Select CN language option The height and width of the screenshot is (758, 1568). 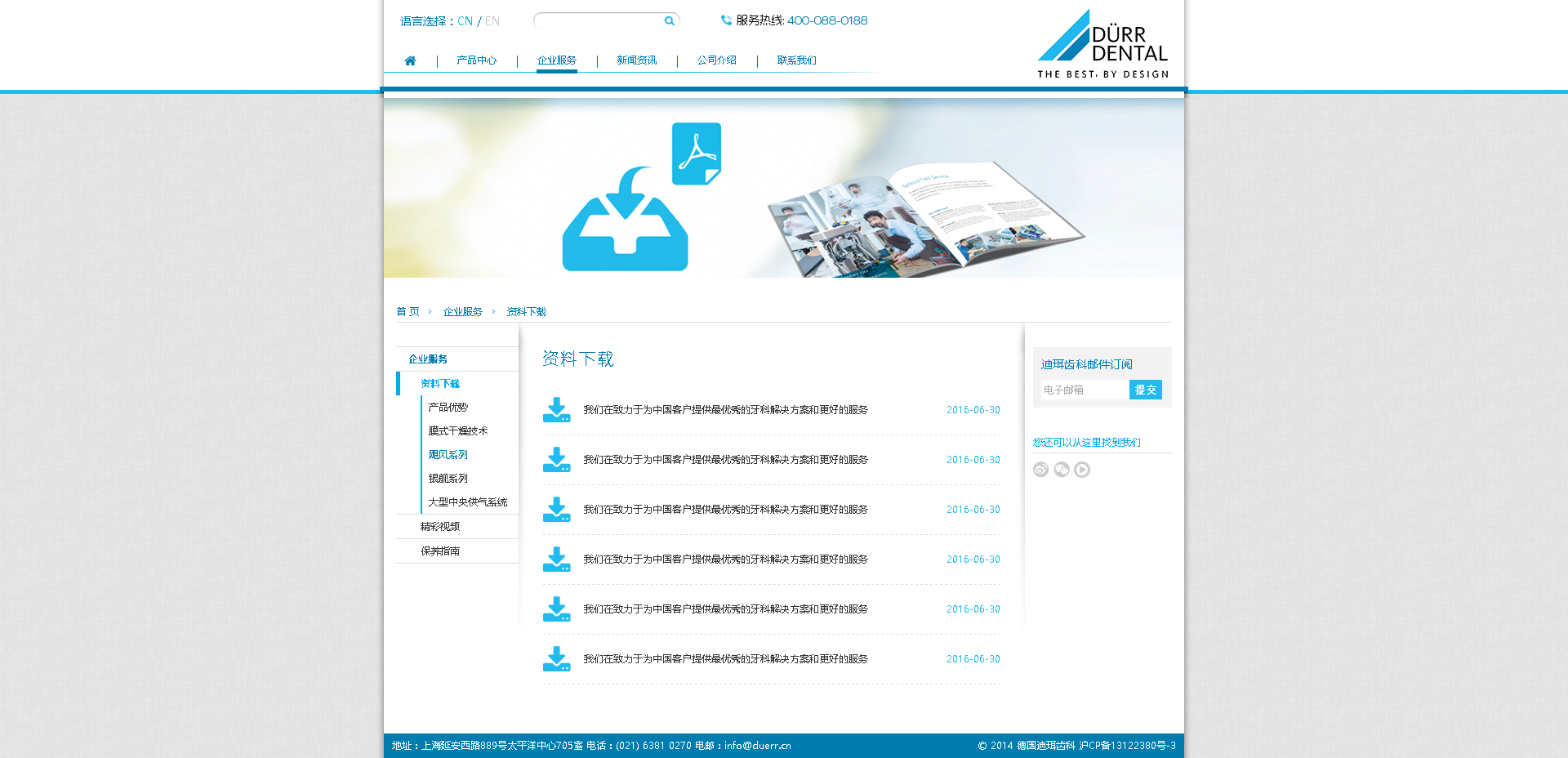coord(465,21)
